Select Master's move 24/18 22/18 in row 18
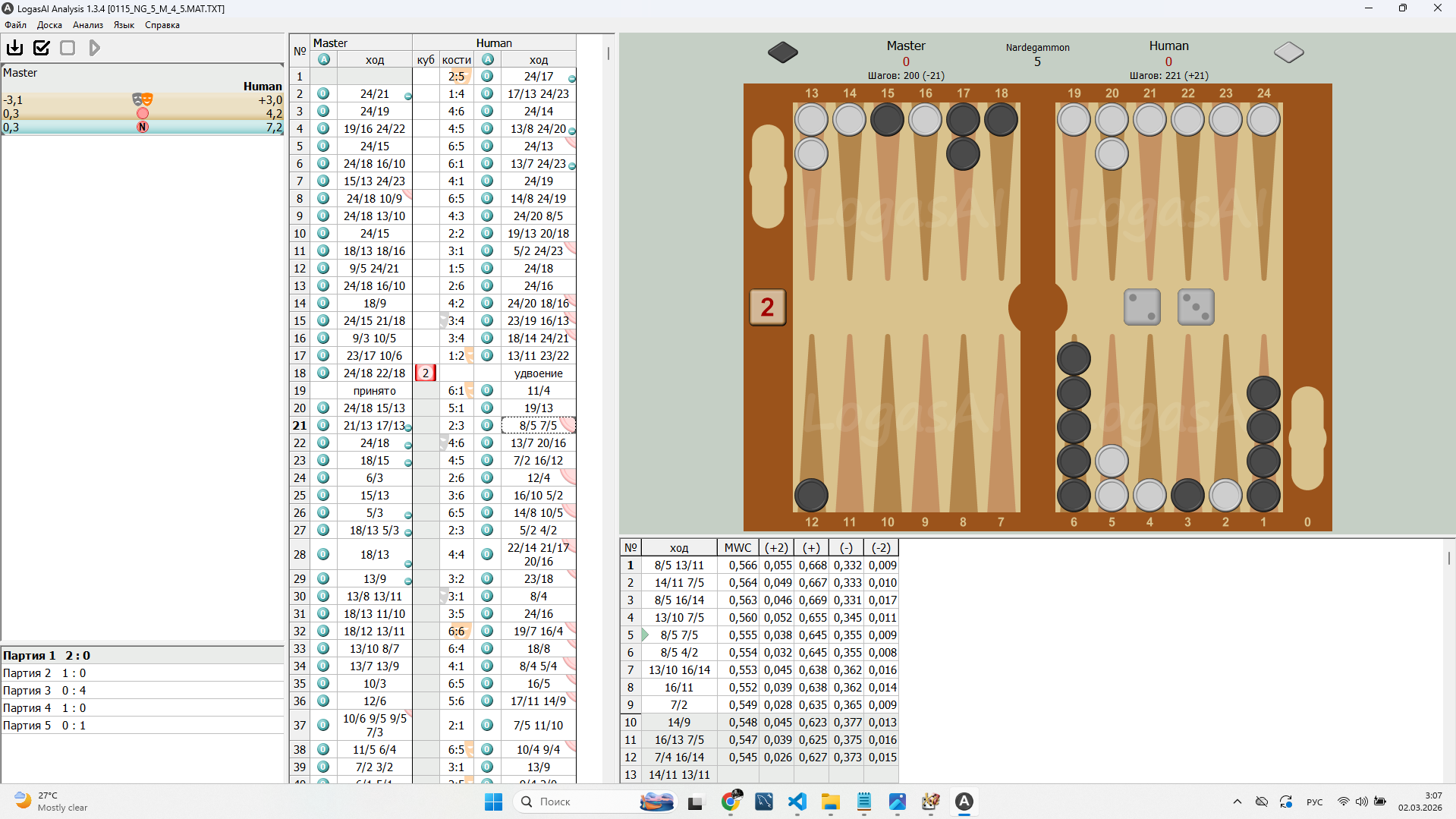Image resolution: width=1456 pixels, height=819 pixels. click(374, 373)
